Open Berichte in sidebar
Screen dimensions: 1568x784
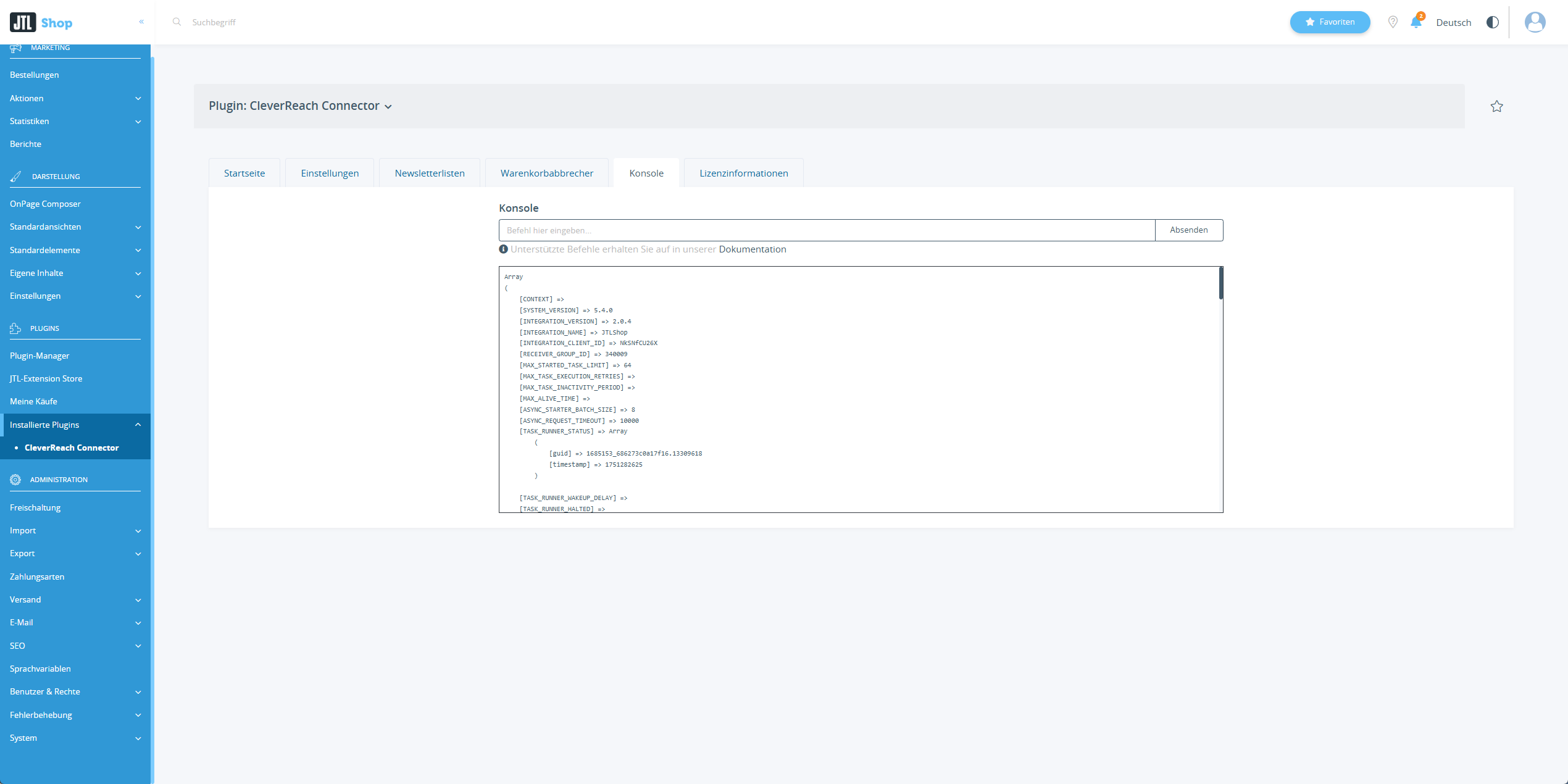(25, 144)
